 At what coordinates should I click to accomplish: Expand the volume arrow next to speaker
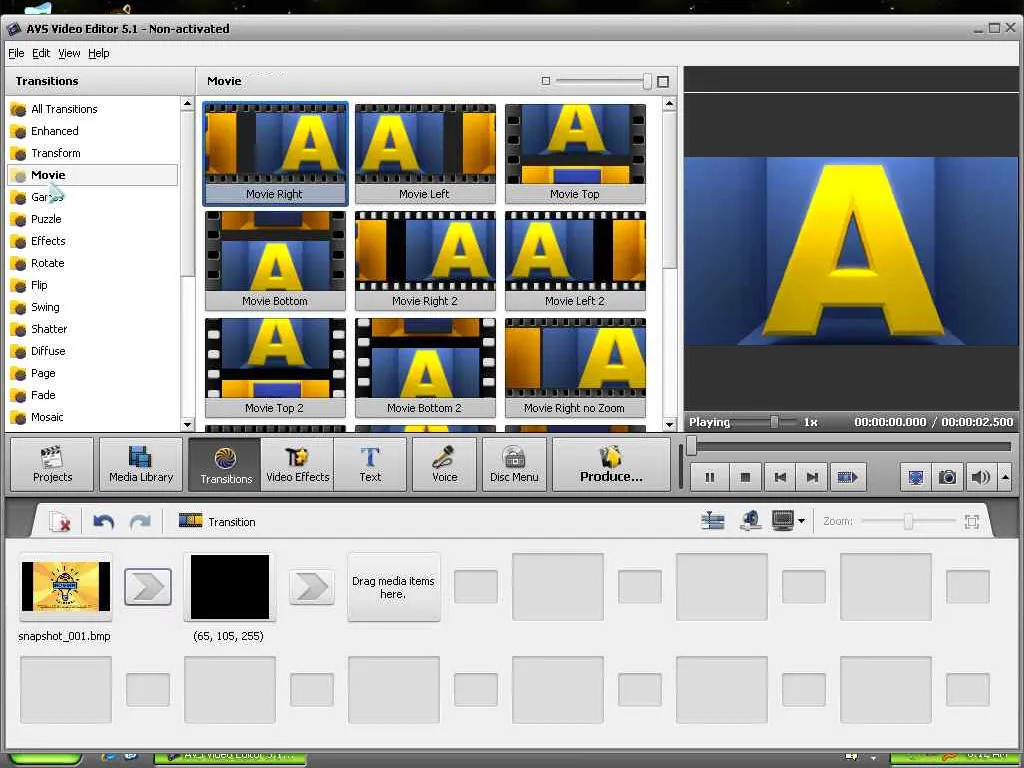coord(1005,477)
